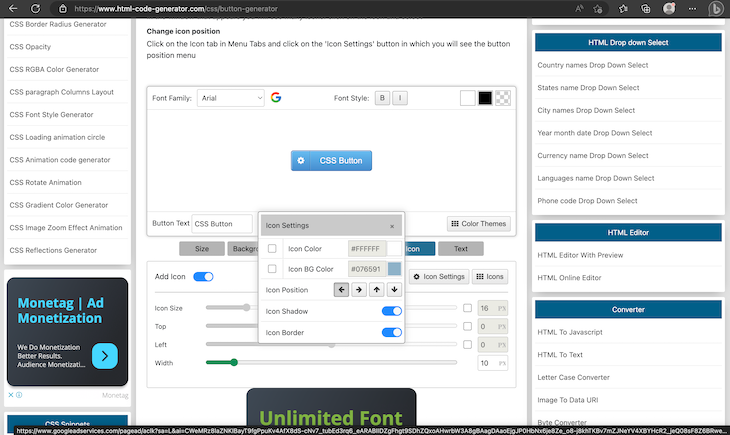Click the Bing sidebar icon in browser
730x435 pixels.
coord(716,10)
